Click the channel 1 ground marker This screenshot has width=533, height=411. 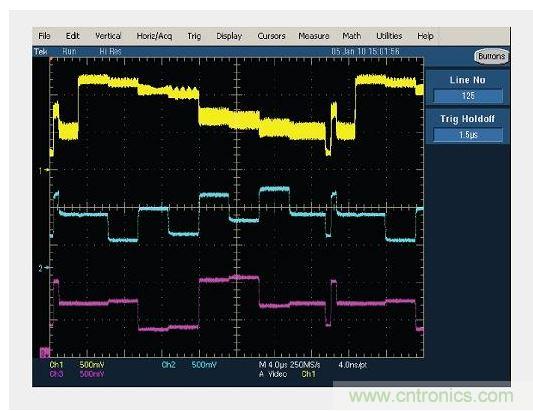click(x=43, y=170)
